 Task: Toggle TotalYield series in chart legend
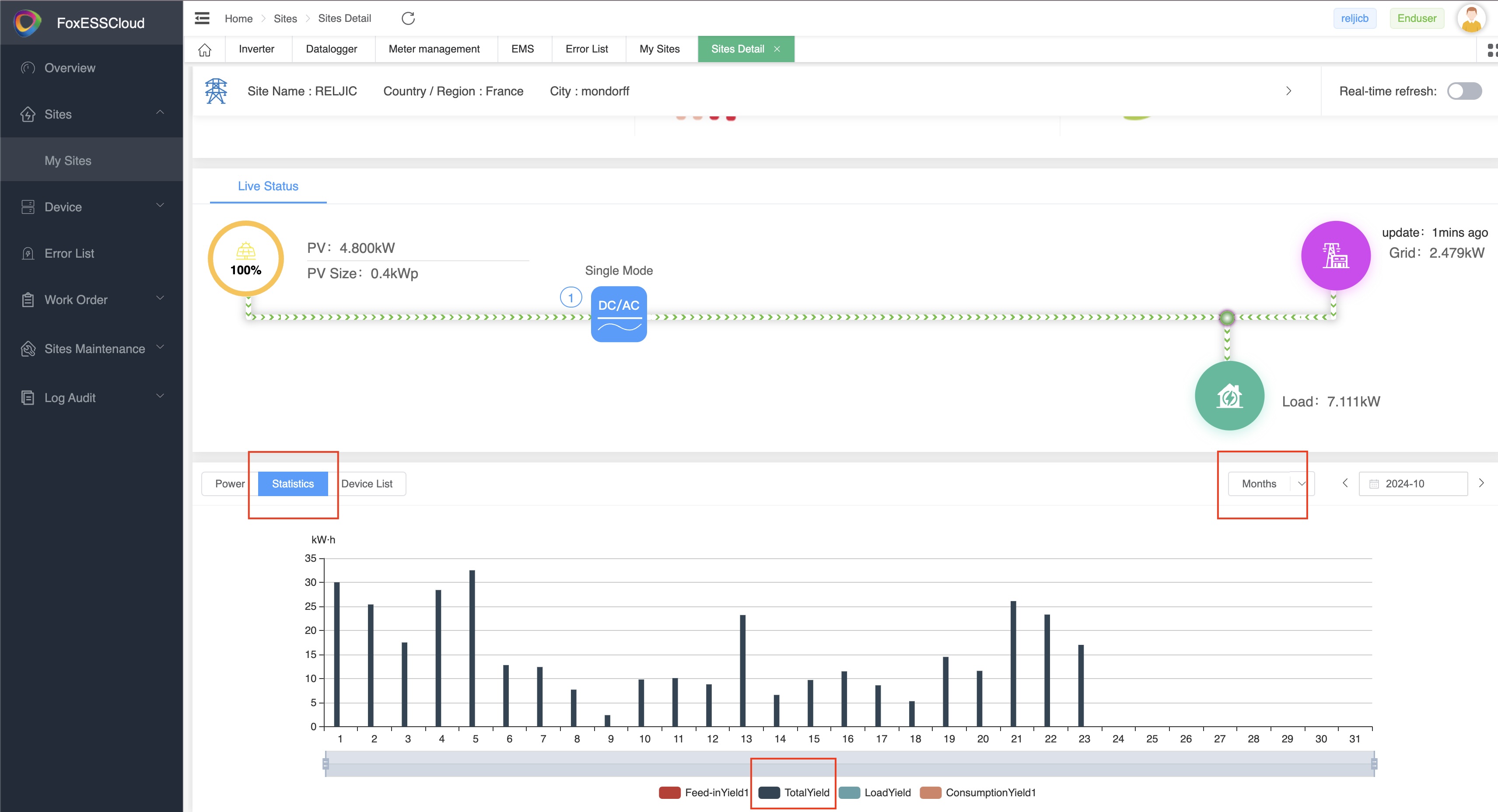794,792
